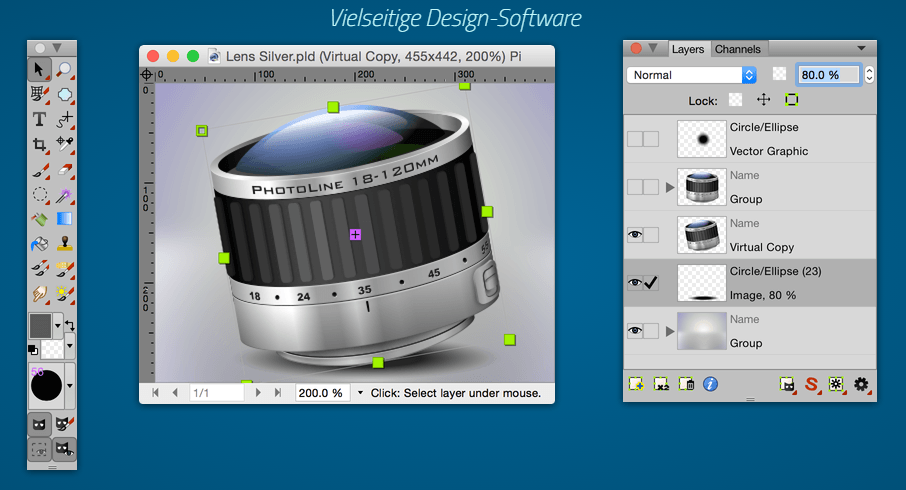Screen dimensions: 906x490
Task: Hide the Virtual Copy layer
Action: point(635,235)
